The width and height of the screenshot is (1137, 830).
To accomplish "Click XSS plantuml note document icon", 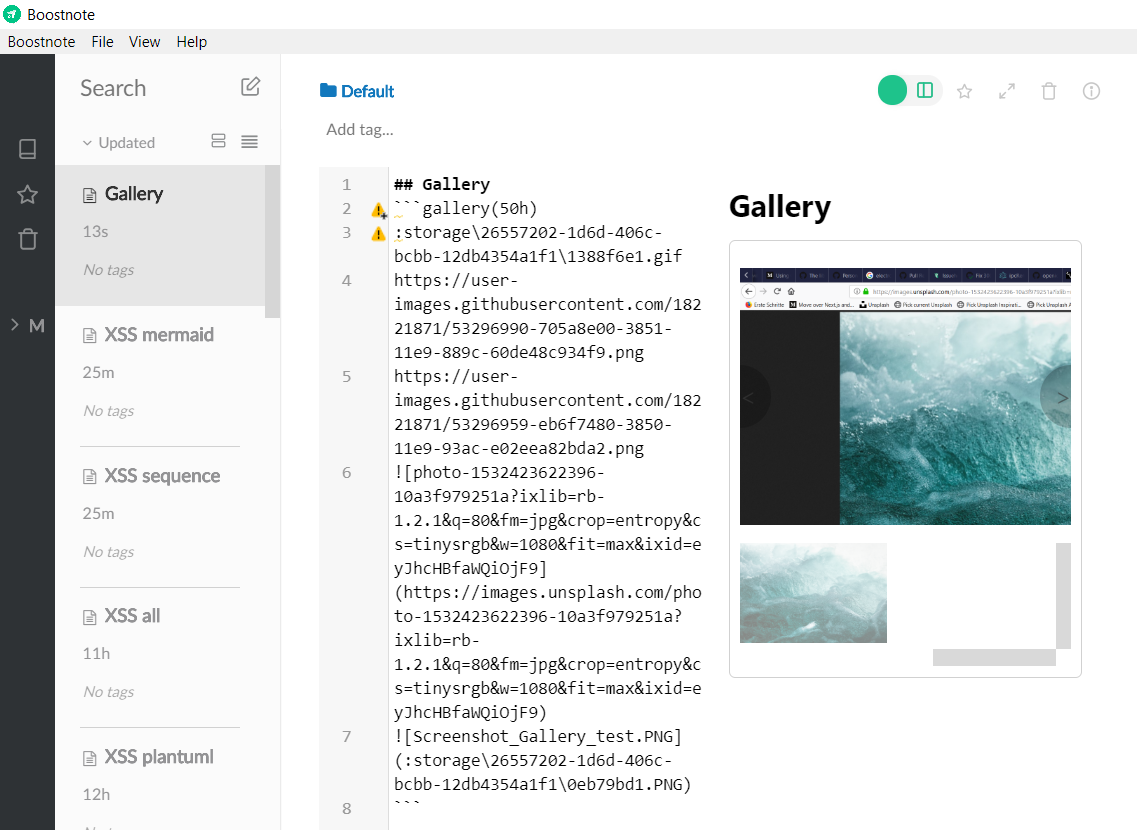I will (x=89, y=758).
